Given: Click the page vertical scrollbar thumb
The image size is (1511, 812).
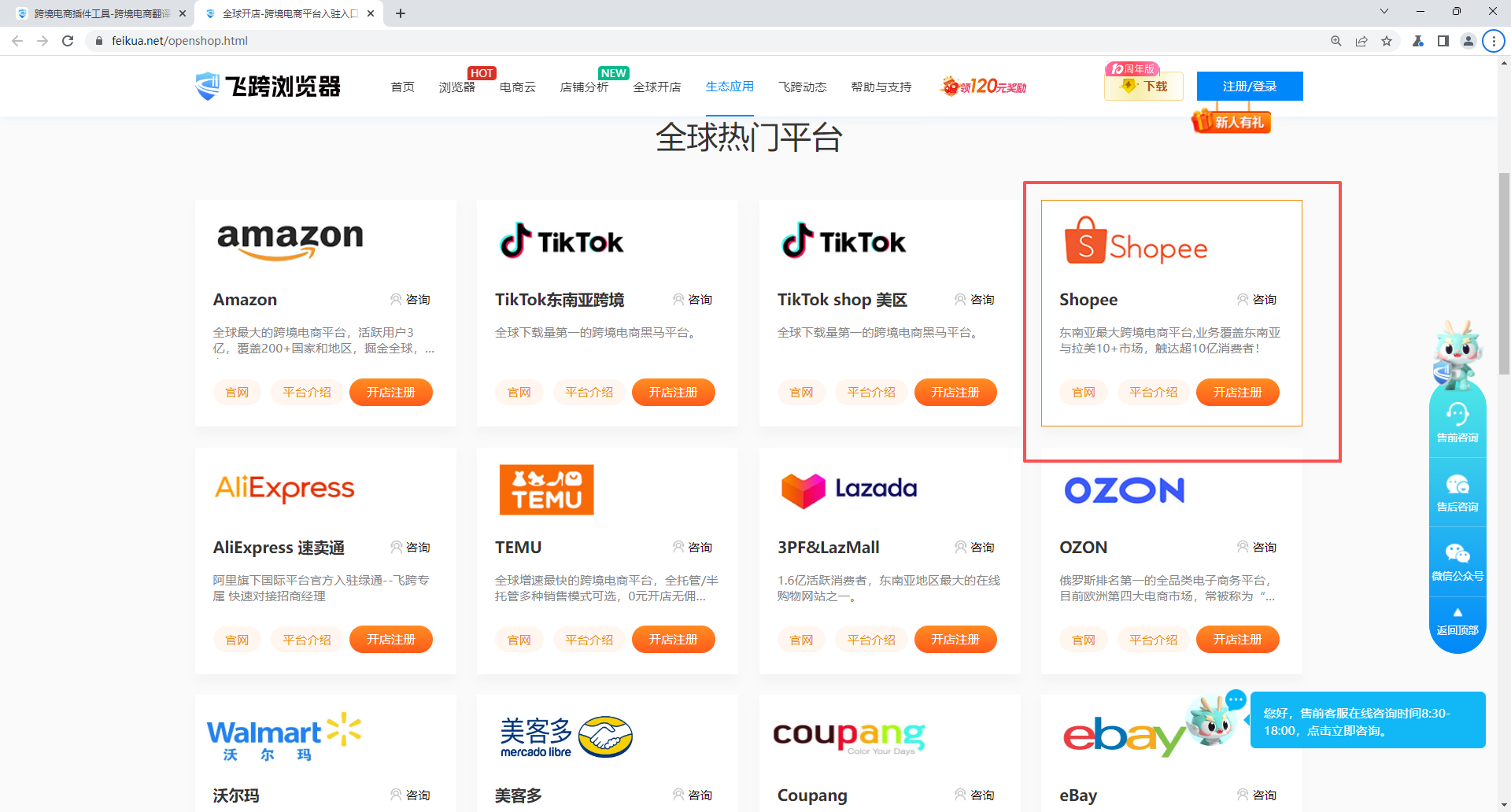Looking at the screenshot, I should pos(1504,275).
